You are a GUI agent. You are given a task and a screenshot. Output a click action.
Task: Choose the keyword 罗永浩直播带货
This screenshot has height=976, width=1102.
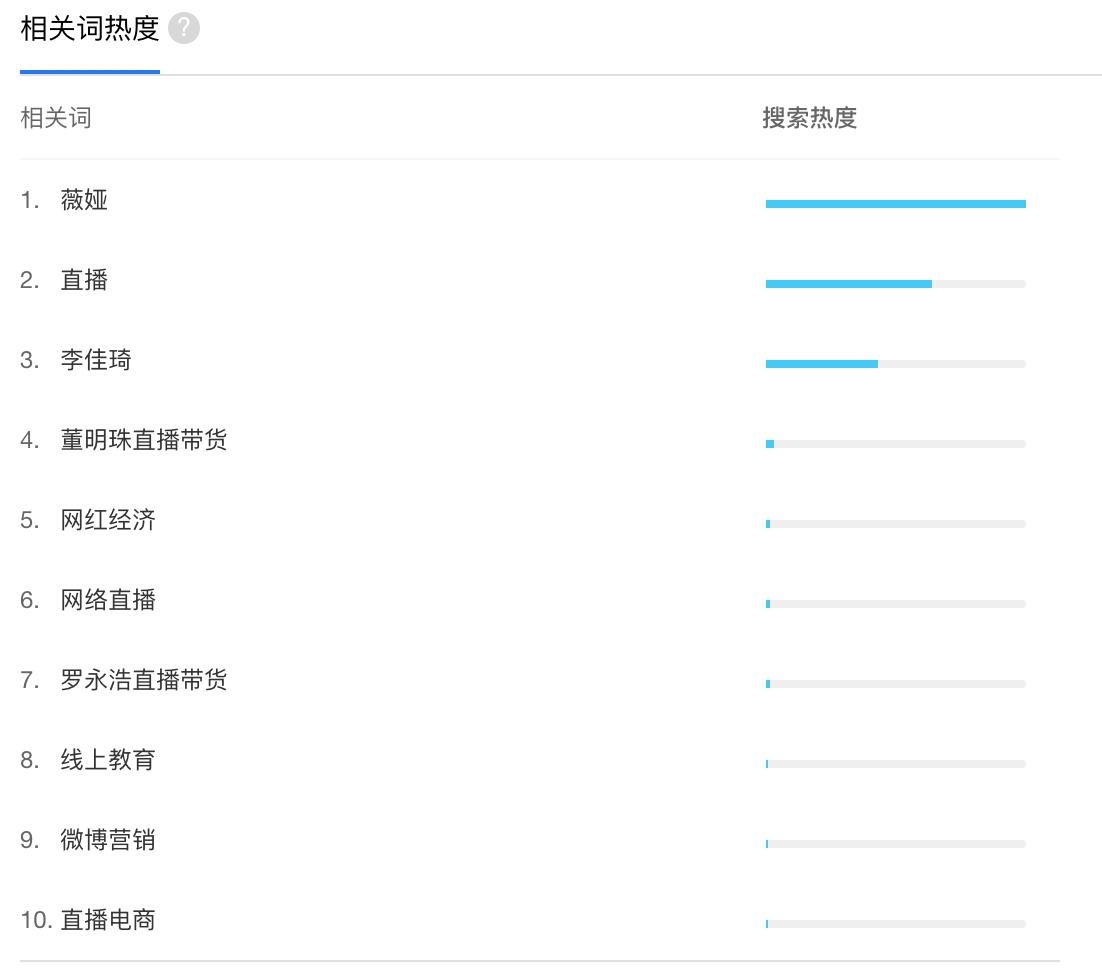(144, 680)
